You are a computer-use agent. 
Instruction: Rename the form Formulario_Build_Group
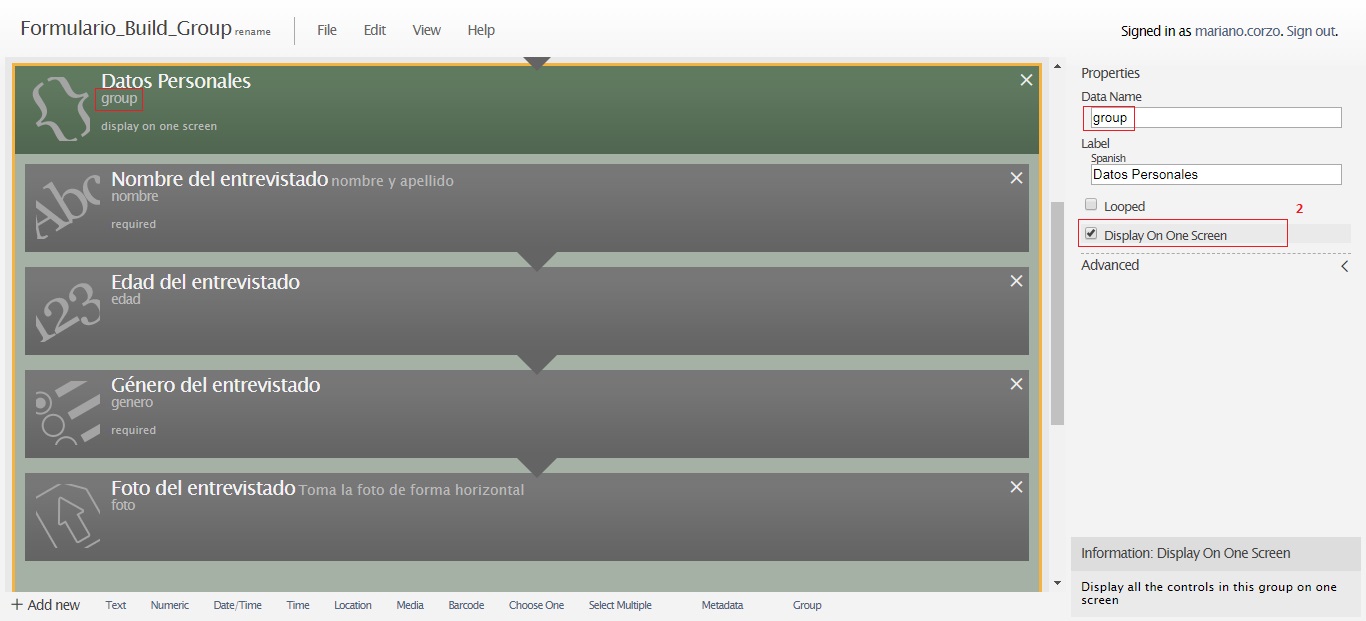pos(253,32)
